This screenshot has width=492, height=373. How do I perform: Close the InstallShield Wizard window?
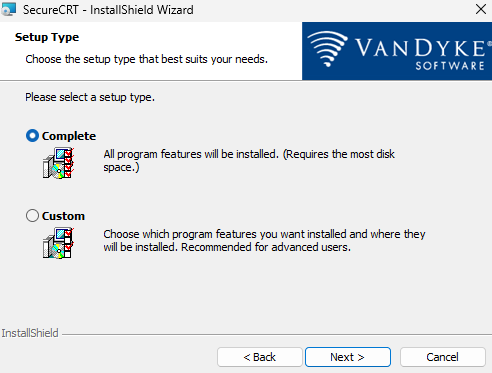pos(480,9)
